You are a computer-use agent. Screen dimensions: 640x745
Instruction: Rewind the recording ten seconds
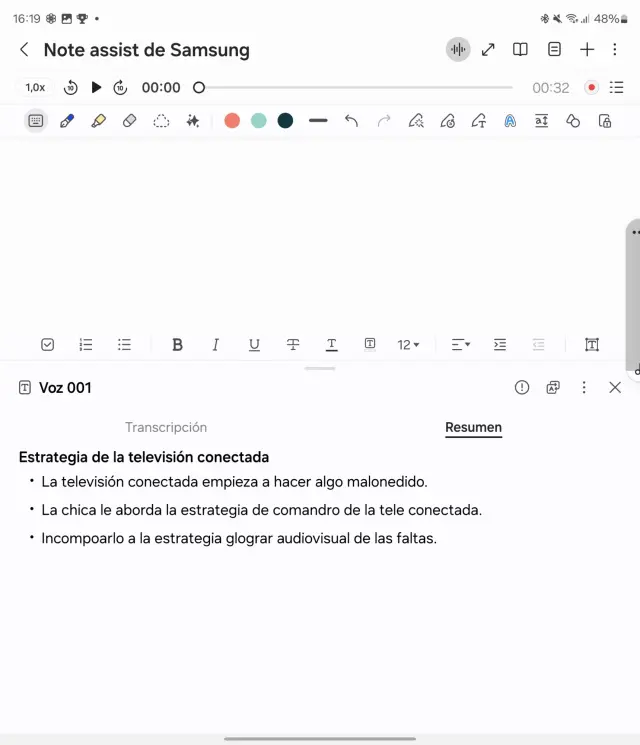(70, 88)
